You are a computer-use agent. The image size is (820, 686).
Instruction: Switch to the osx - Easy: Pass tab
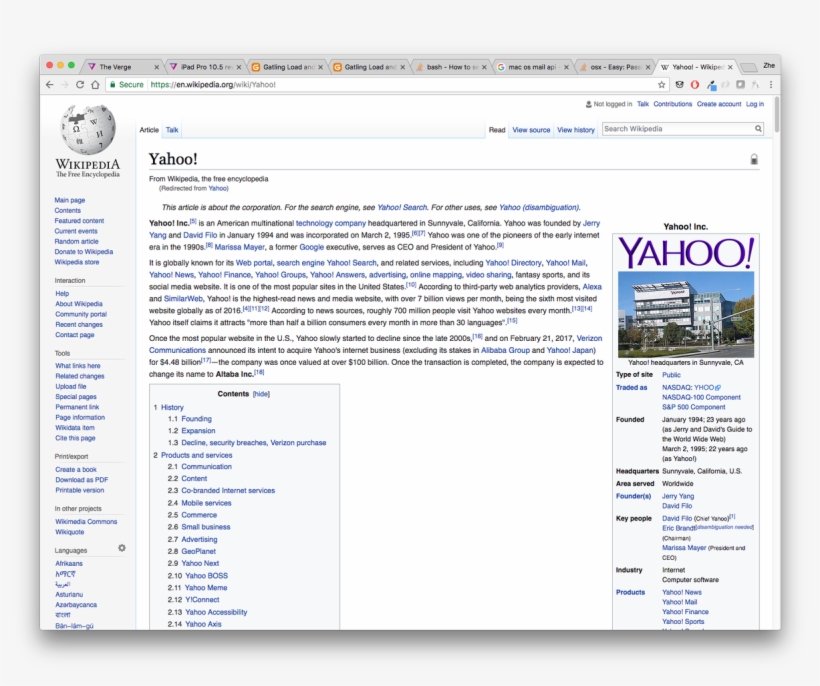(x=613, y=67)
